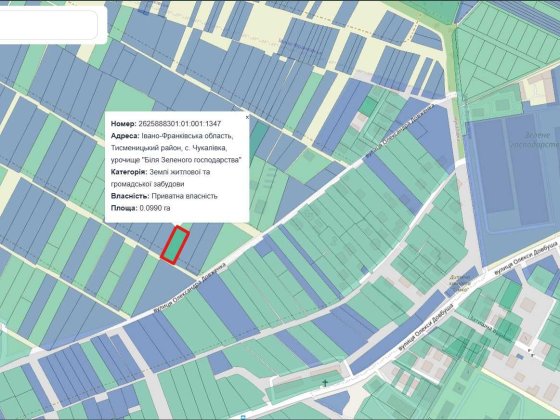Click the empty search box at top left
560x420 pixels.
[48, 24]
